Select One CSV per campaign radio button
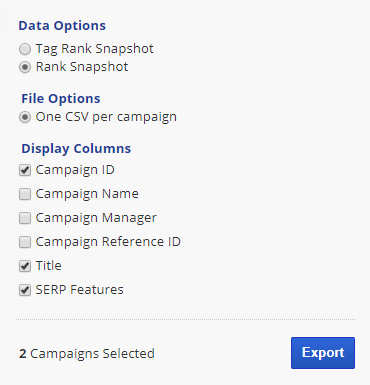Image resolution: width=370 pixels, height=385 pixels. point(25,117)
